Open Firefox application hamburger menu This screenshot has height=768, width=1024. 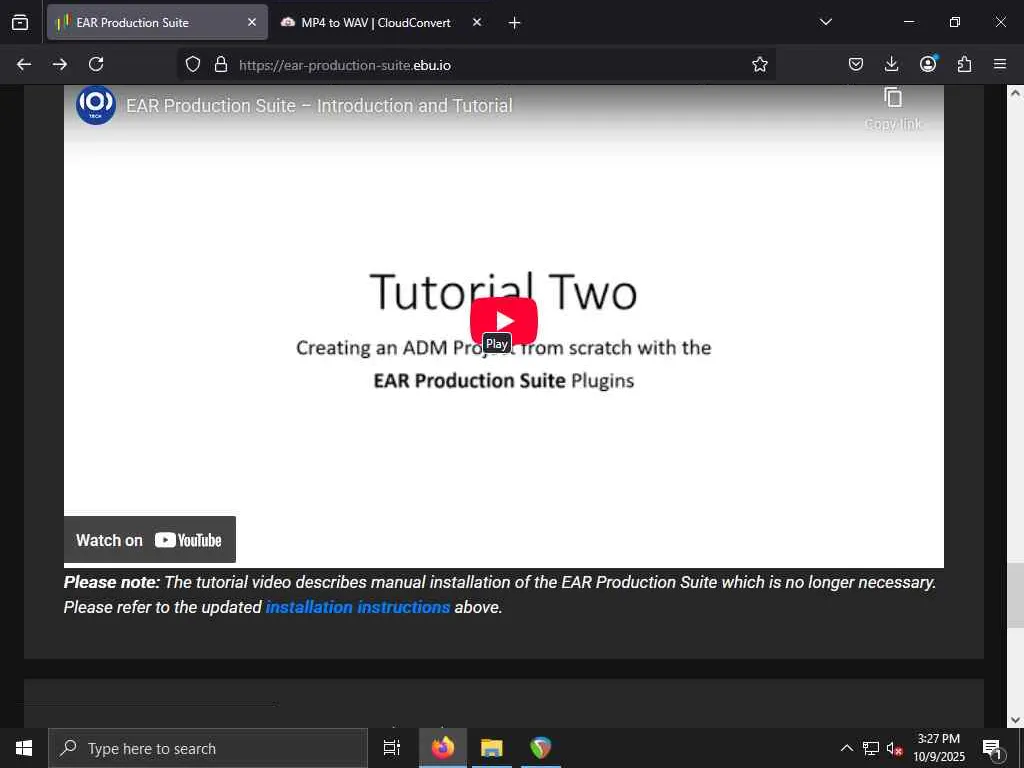(1000, 64)
